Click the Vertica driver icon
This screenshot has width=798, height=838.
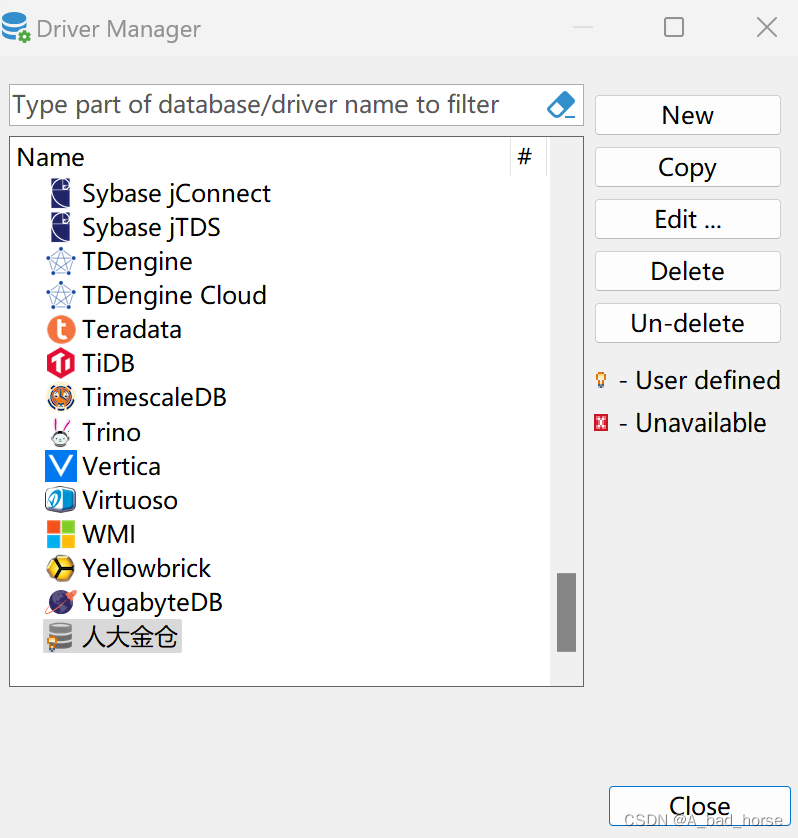[x=60, y=466]
